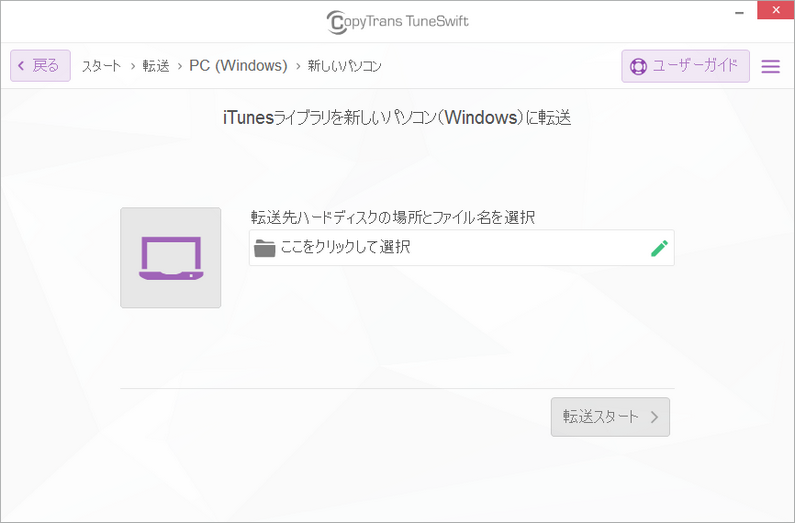
Task: Click the 転送先ハードディスクの場所 label
Action: click(393, 217)
